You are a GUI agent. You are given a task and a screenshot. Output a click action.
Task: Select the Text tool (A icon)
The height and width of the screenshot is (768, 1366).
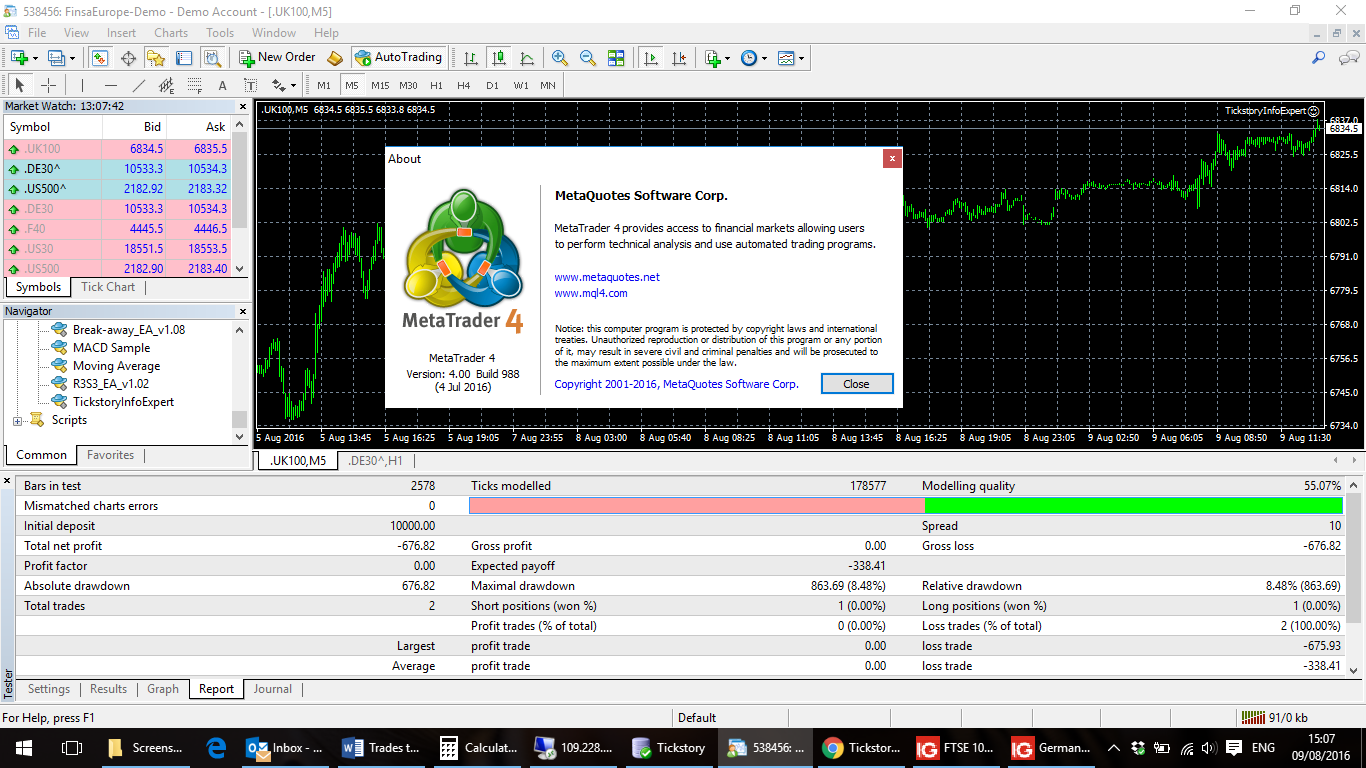pos(222,85)
